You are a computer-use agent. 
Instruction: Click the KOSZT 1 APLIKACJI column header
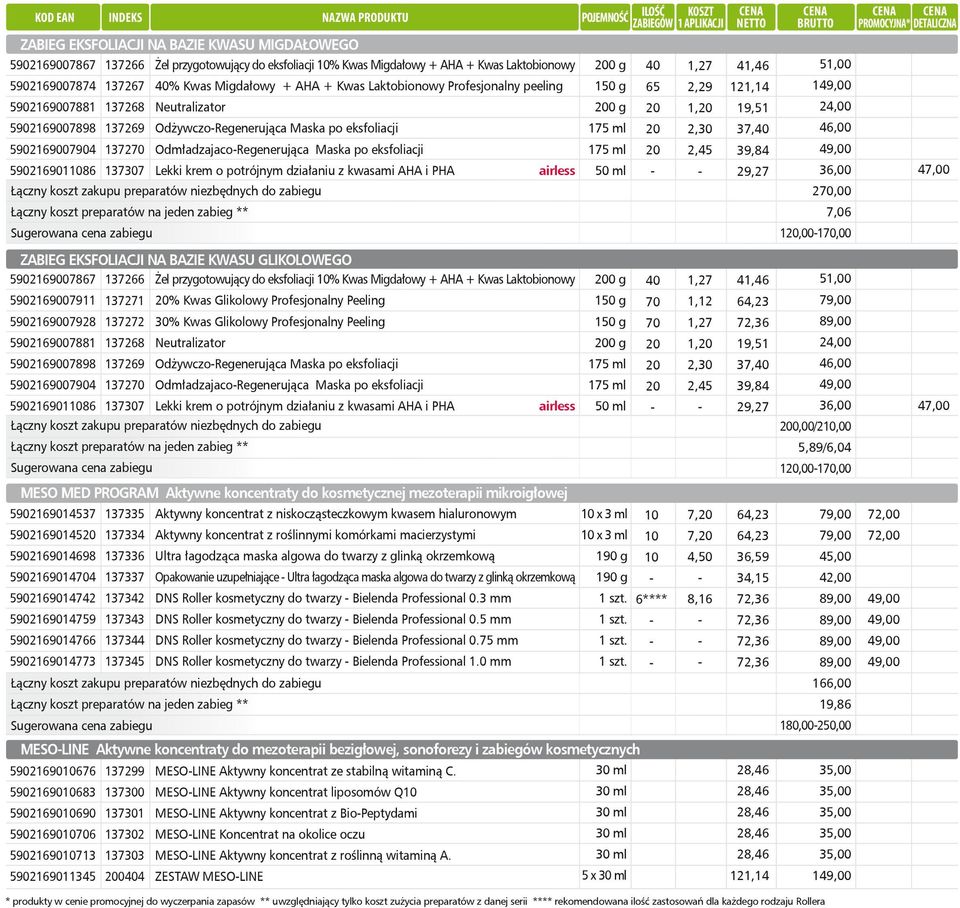[x=700, y=17]
